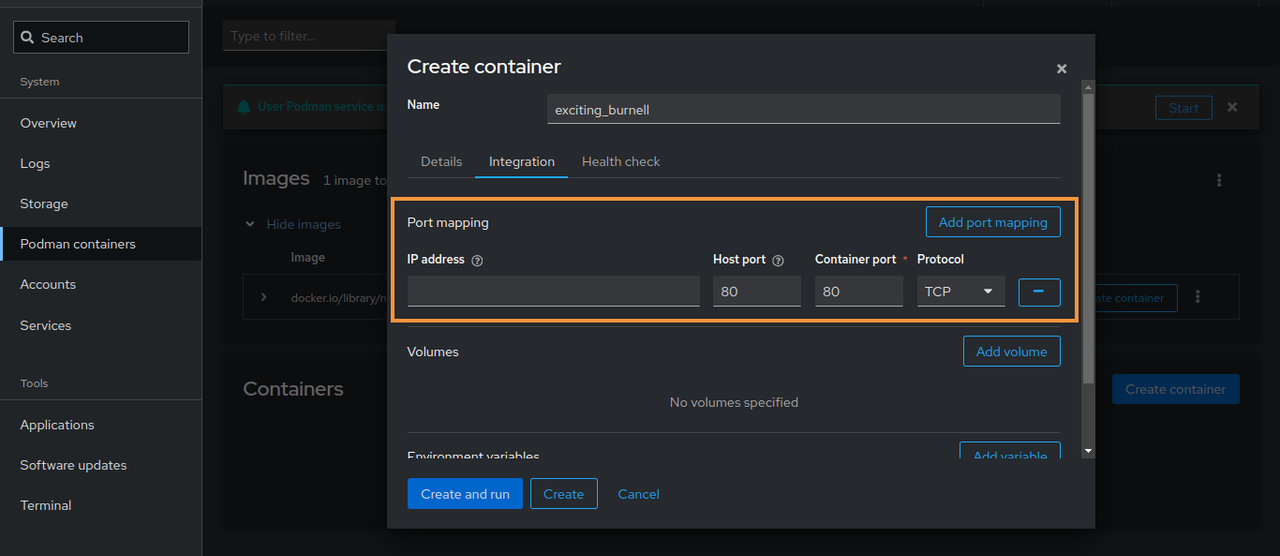
Task: Click the Host port help icon
Action: 778,260
